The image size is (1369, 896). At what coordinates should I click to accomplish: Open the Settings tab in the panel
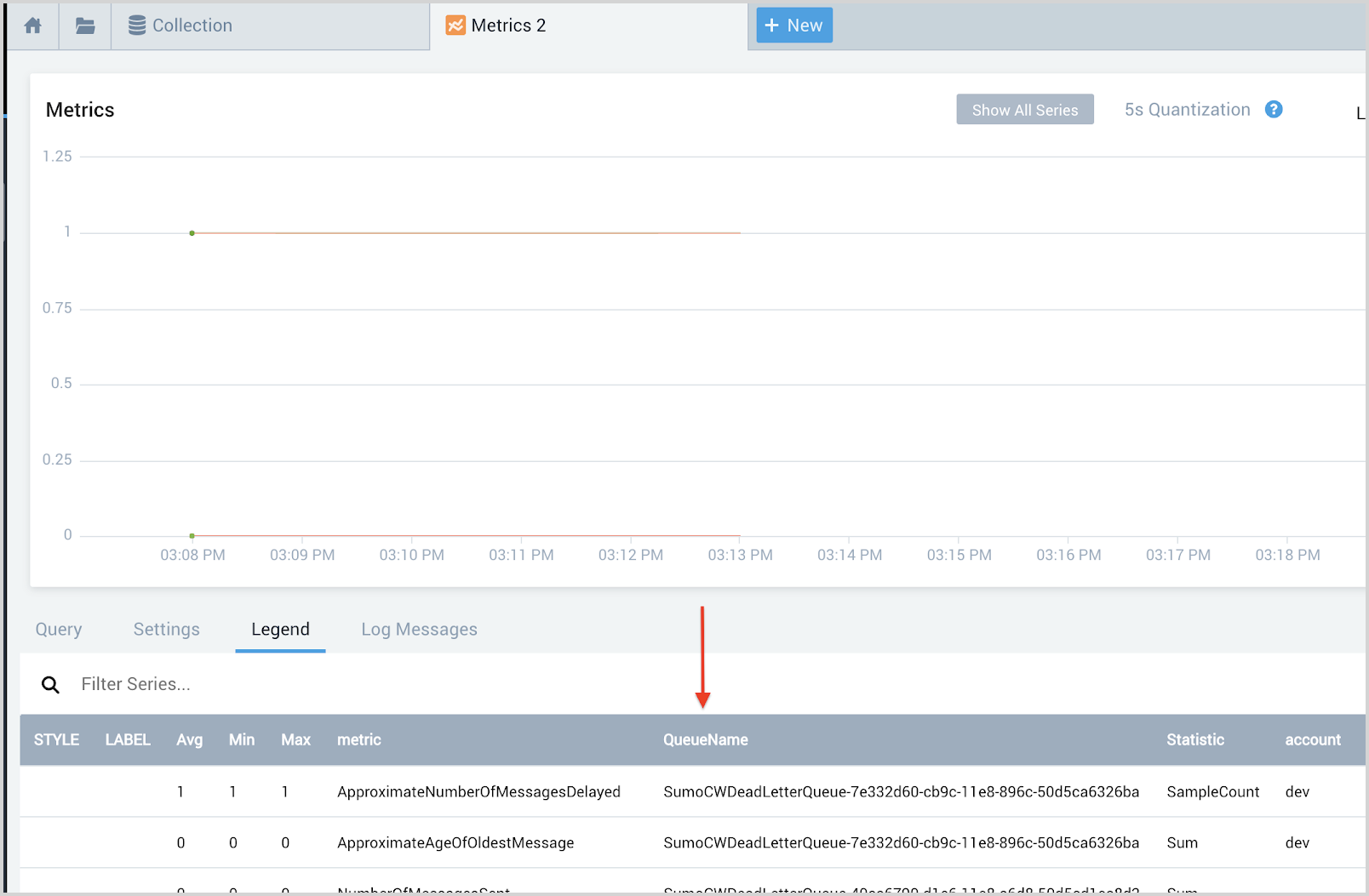pos(166,629)
